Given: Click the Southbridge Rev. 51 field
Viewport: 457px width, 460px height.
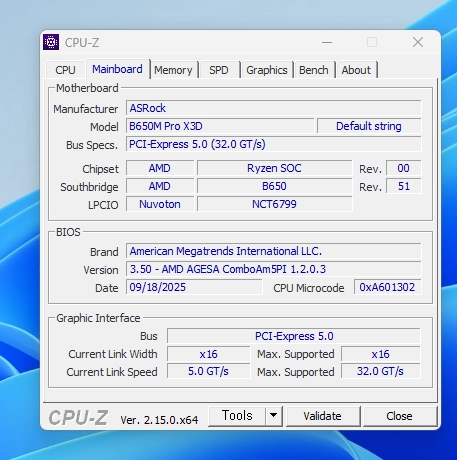Looking at the screenshot, I should pyautogui.click(x=403, y=186).
